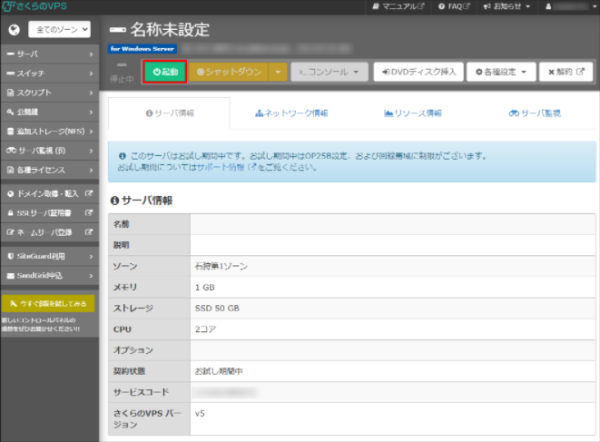Viewport: 600px width, 442px height.
Task: Open SendGrid申込 sidebar item
Action: pos(50,276)
